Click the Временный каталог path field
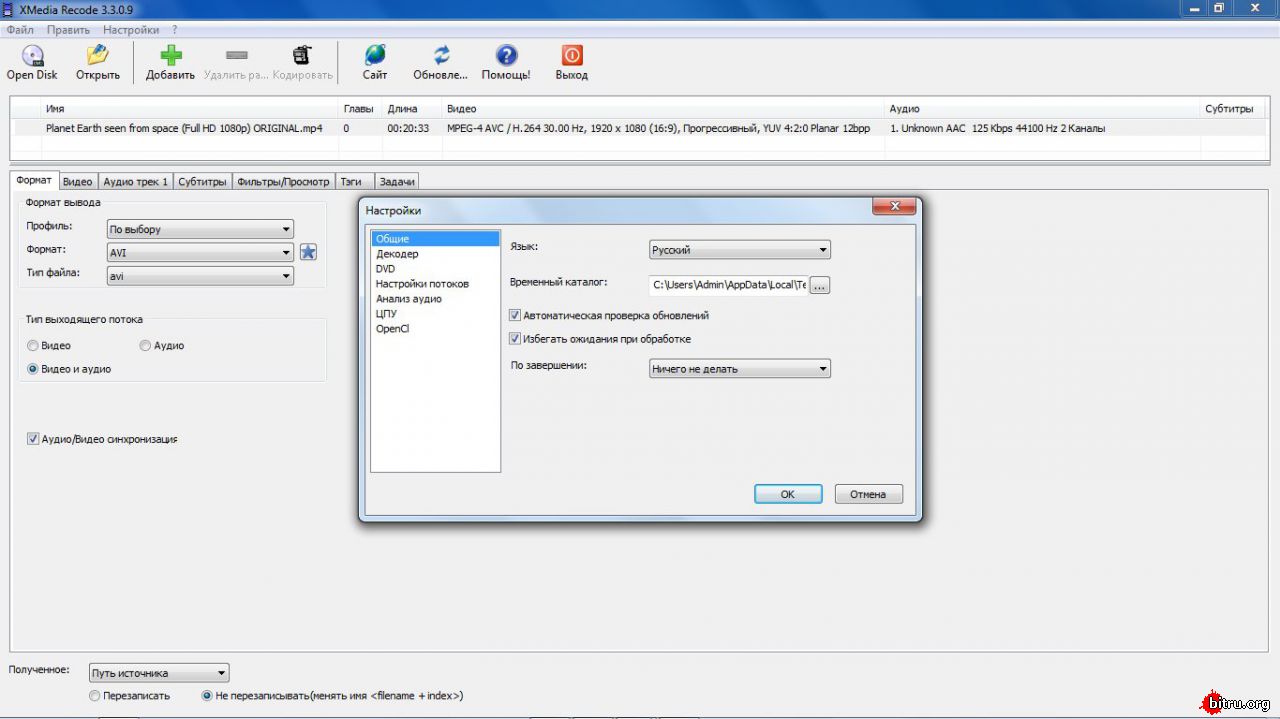 pos(728,285)
